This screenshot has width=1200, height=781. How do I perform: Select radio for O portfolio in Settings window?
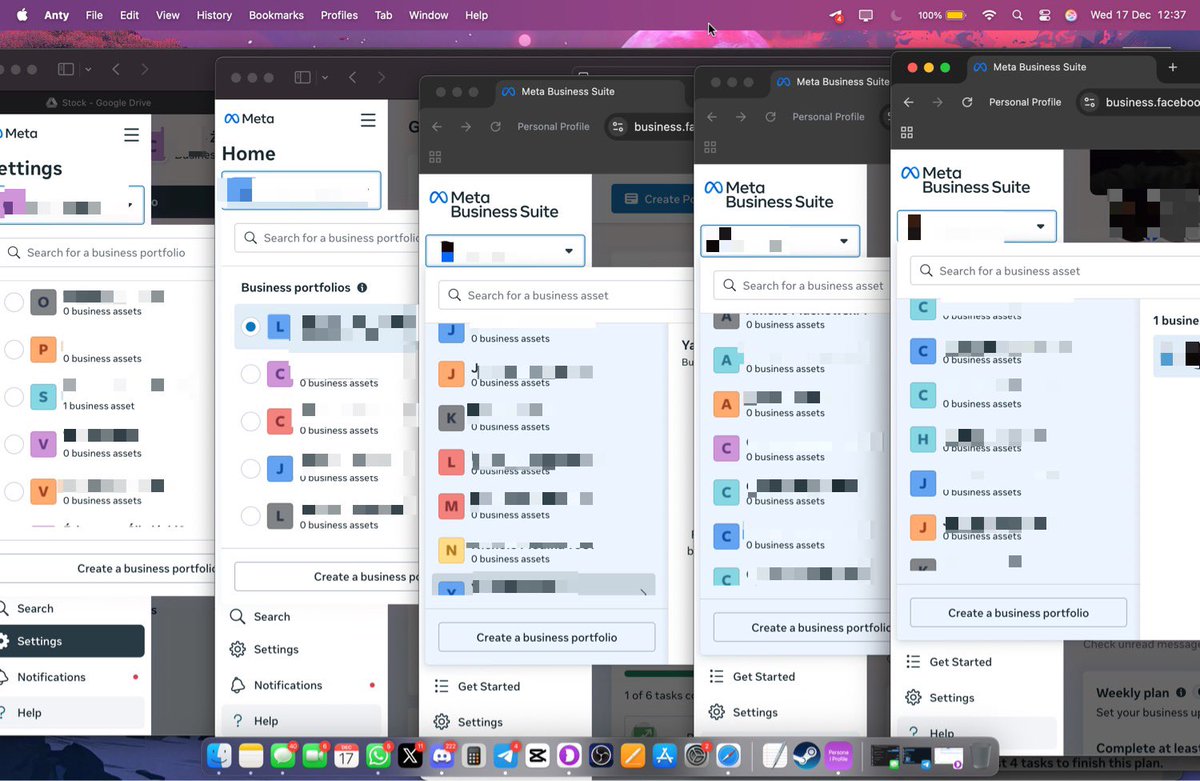14,302
